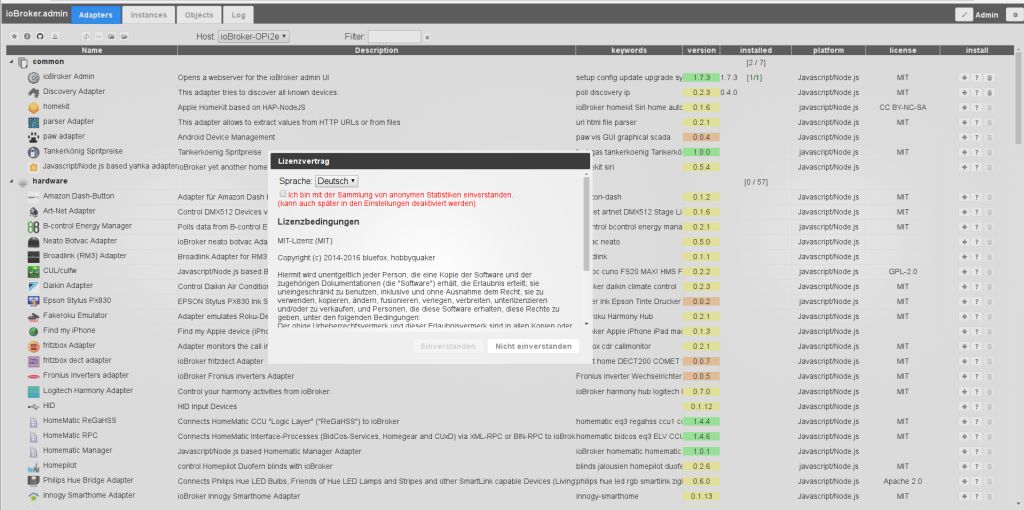Click the plus install icon for paw adapter
This screenshot has height=510, width=1024.
[964, 137]
